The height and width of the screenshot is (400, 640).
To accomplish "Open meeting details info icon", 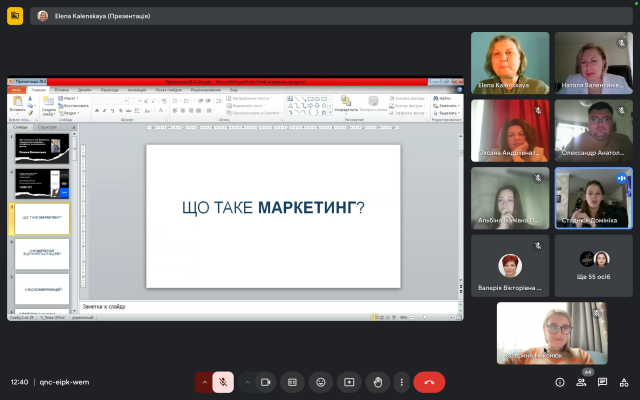I will [560, 382].
